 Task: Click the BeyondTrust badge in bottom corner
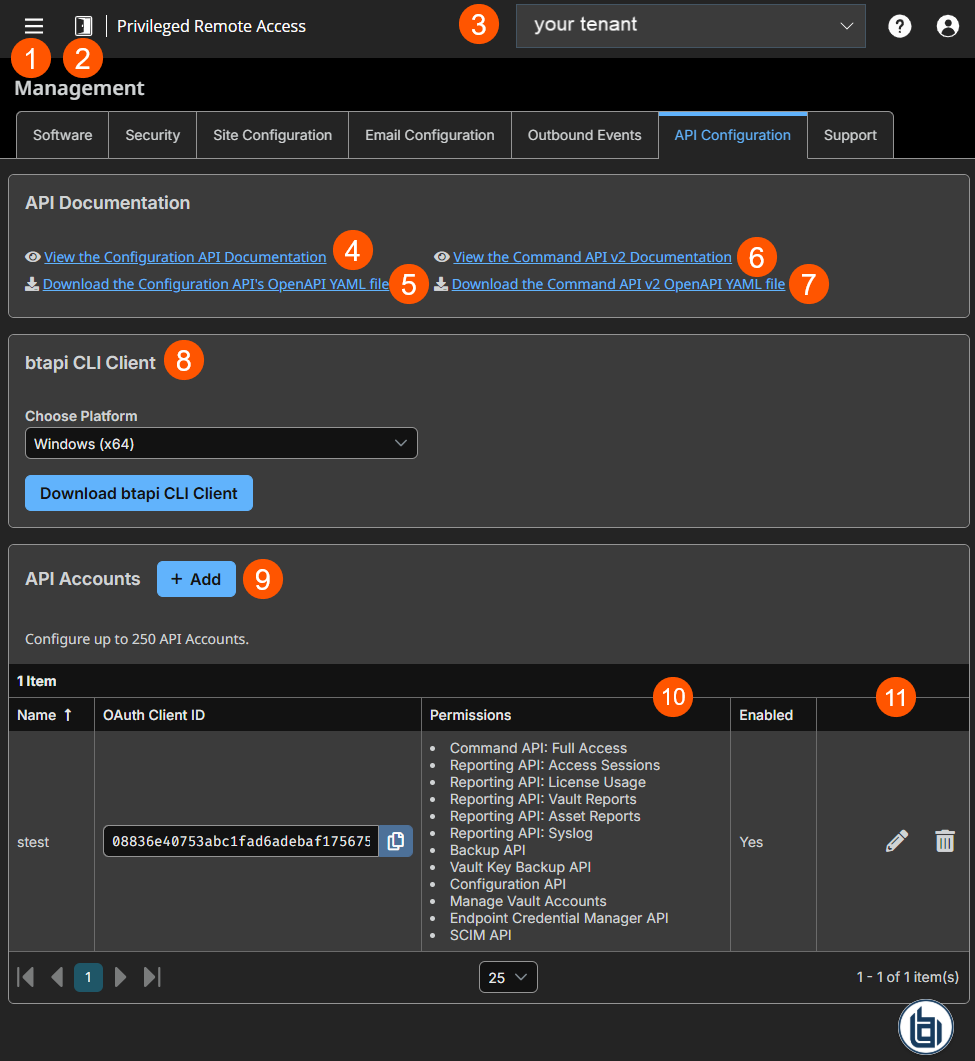(x=925, y=1026)
